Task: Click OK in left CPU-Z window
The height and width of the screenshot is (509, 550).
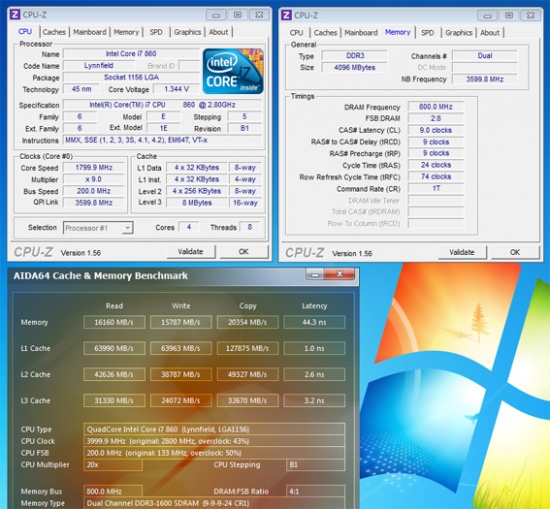Action: pyautogui.click(x=243, y=252)
